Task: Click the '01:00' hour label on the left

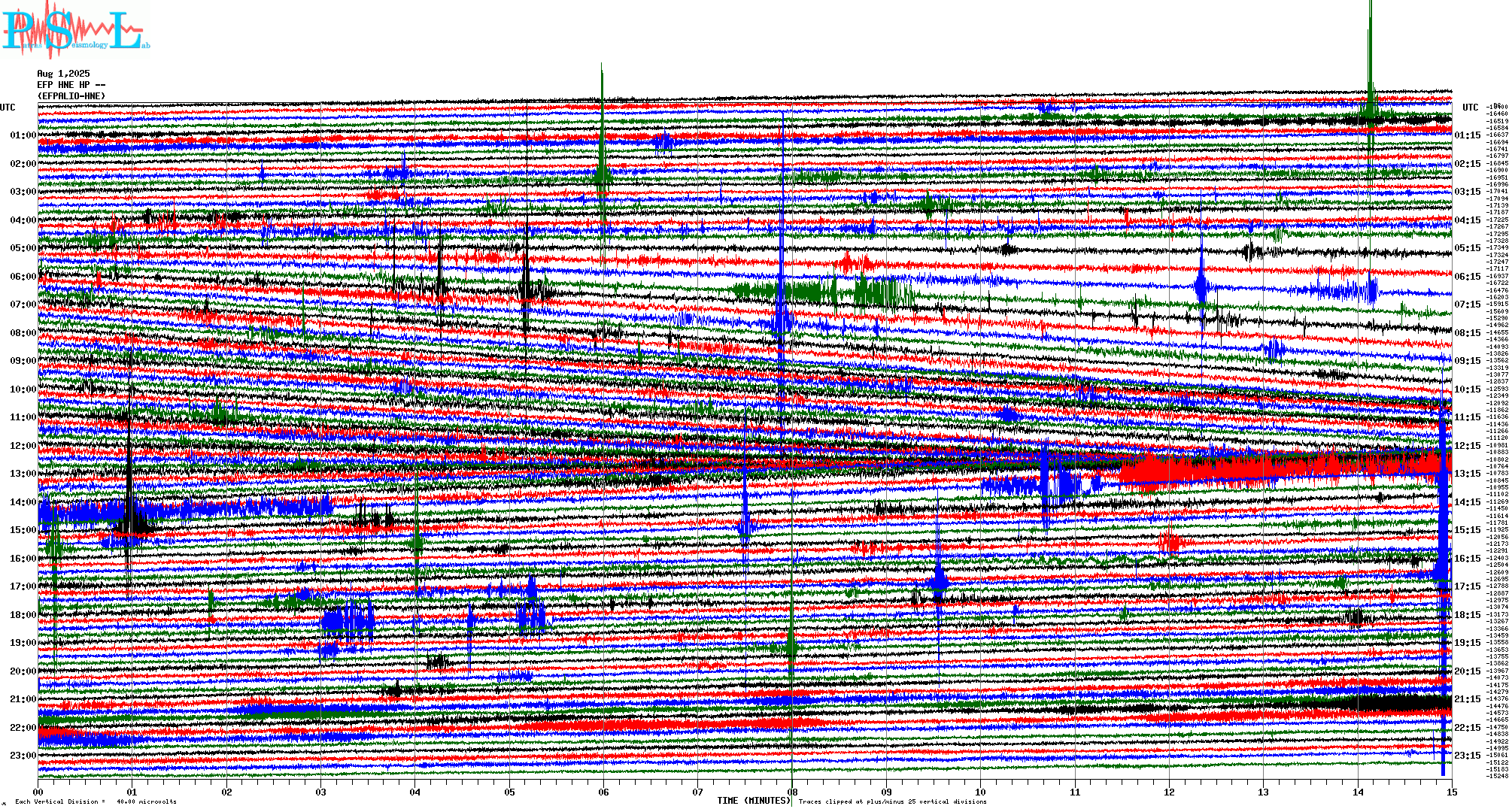Action: point(23,135)
